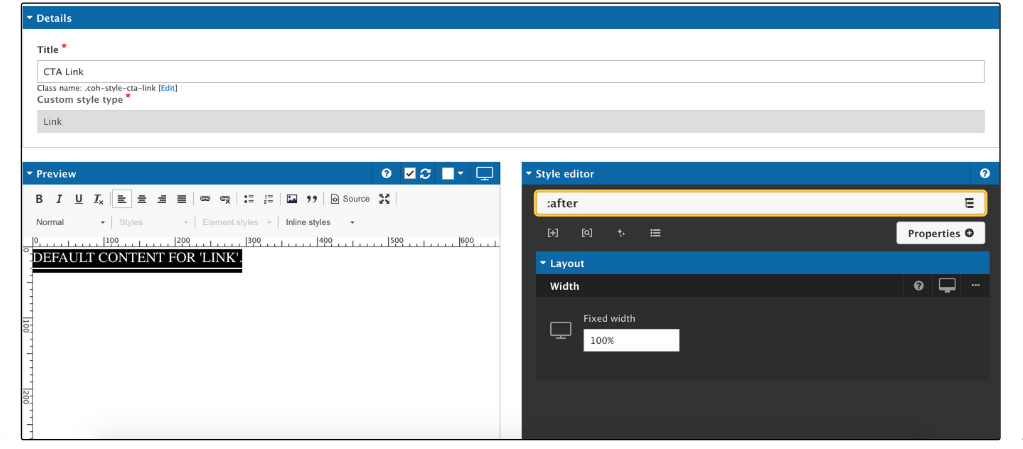Click the add child selector bracket-plus icon
1023x449 pixels.
[x=553, y=233]
